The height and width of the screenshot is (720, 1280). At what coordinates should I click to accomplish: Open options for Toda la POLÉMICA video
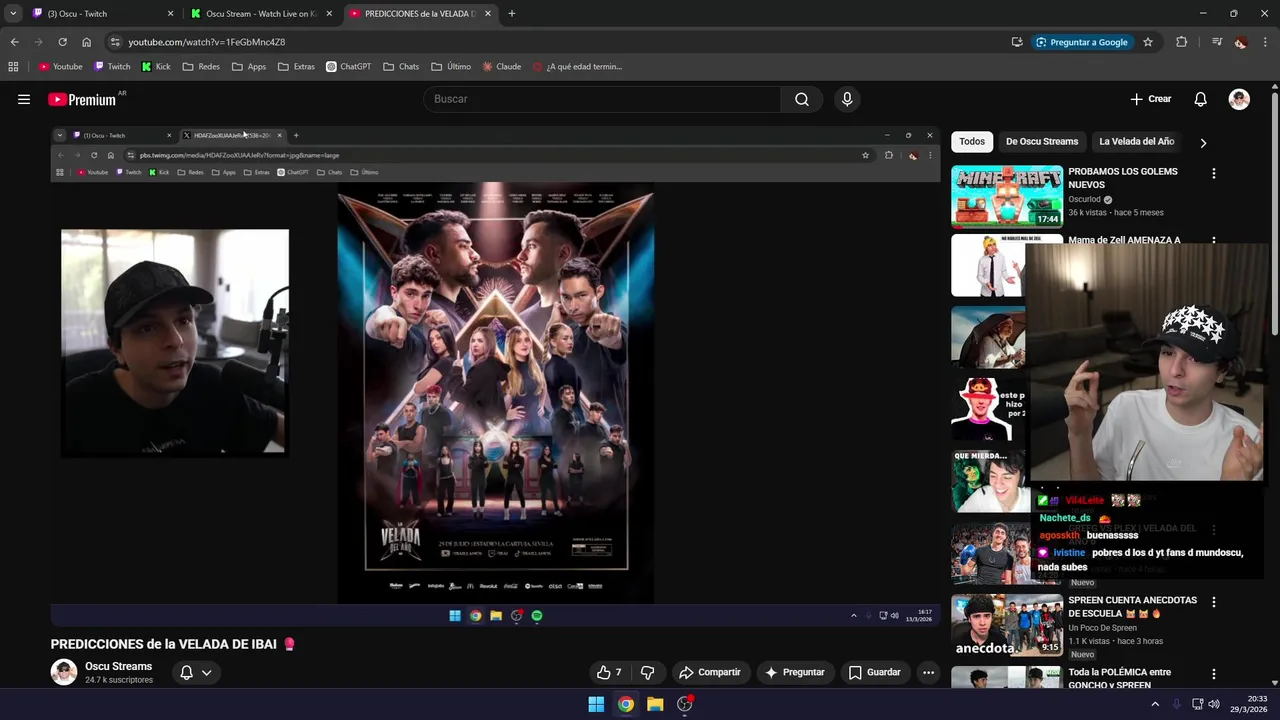point(1213,674)
